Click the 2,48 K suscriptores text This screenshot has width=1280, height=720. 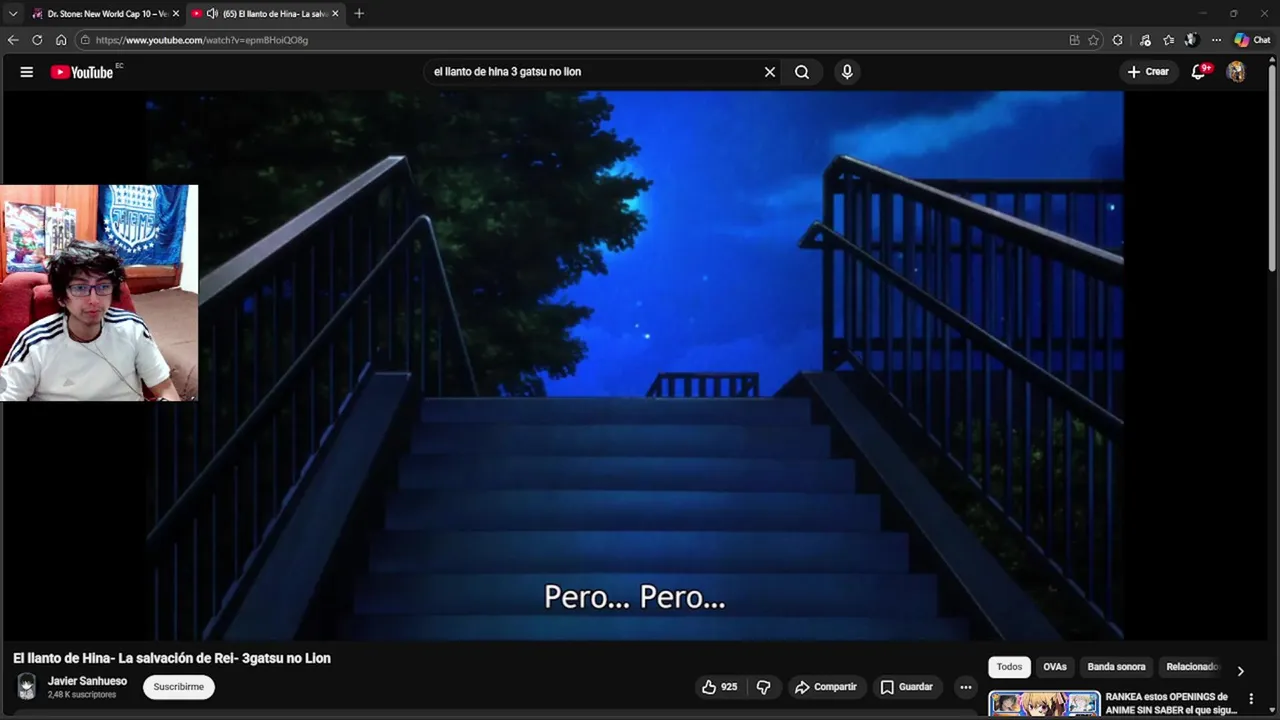(x=82, y=695)
